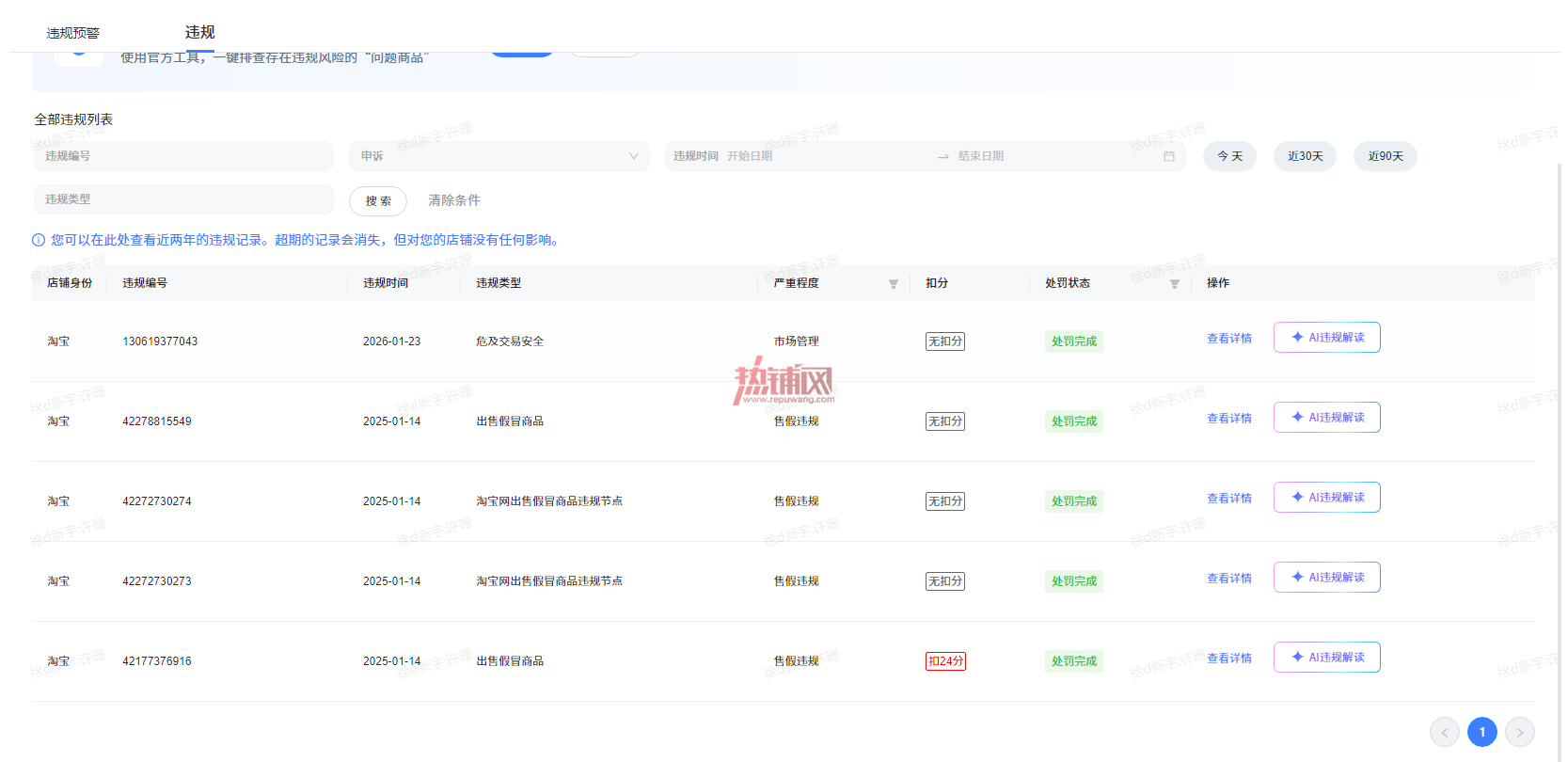Click the calendar icon in date range field
Screen dimensions: 1568x762
(x=1169, y=156)
